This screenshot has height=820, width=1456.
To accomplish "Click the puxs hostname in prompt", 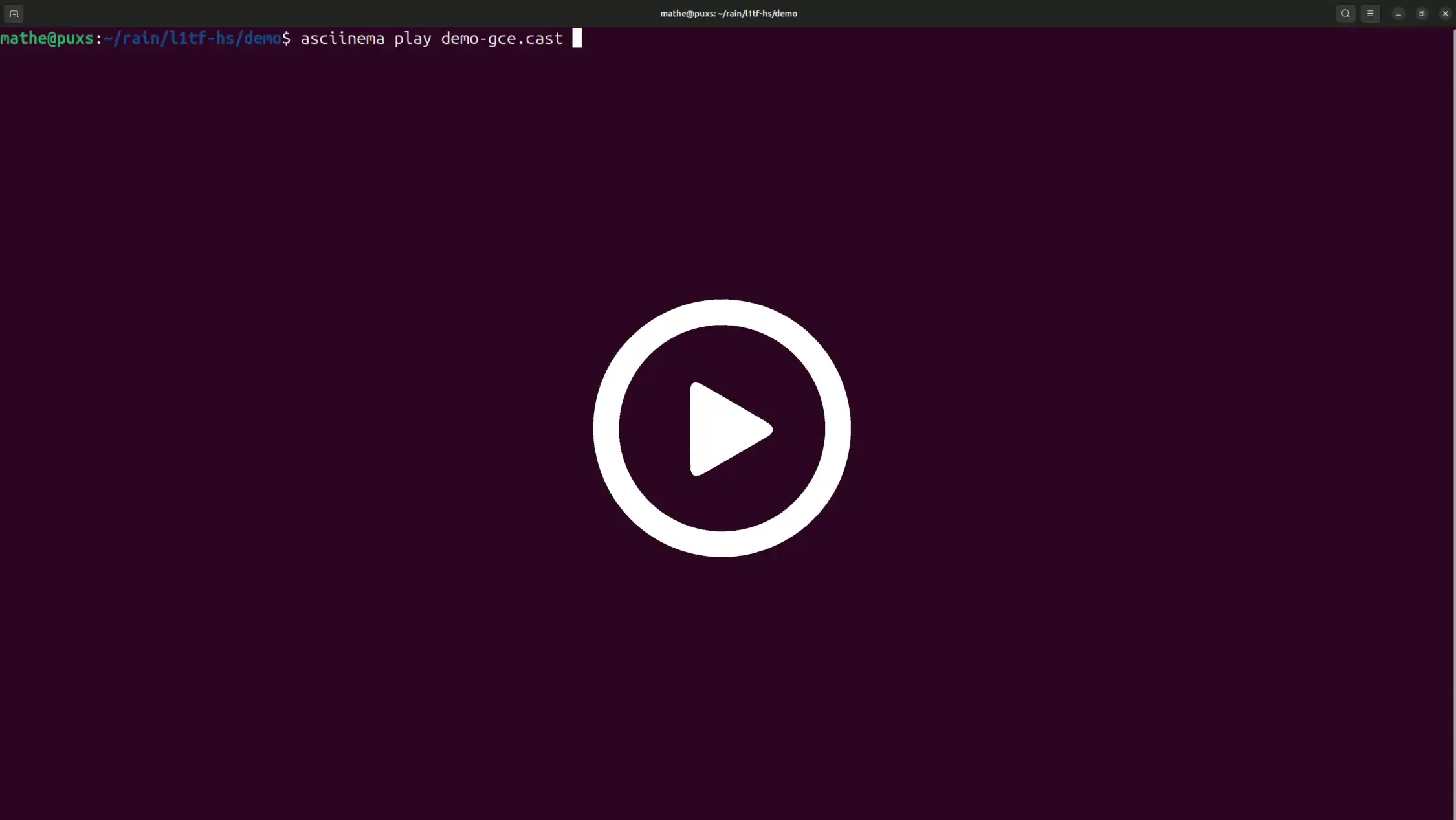I will tap(75, 38).
